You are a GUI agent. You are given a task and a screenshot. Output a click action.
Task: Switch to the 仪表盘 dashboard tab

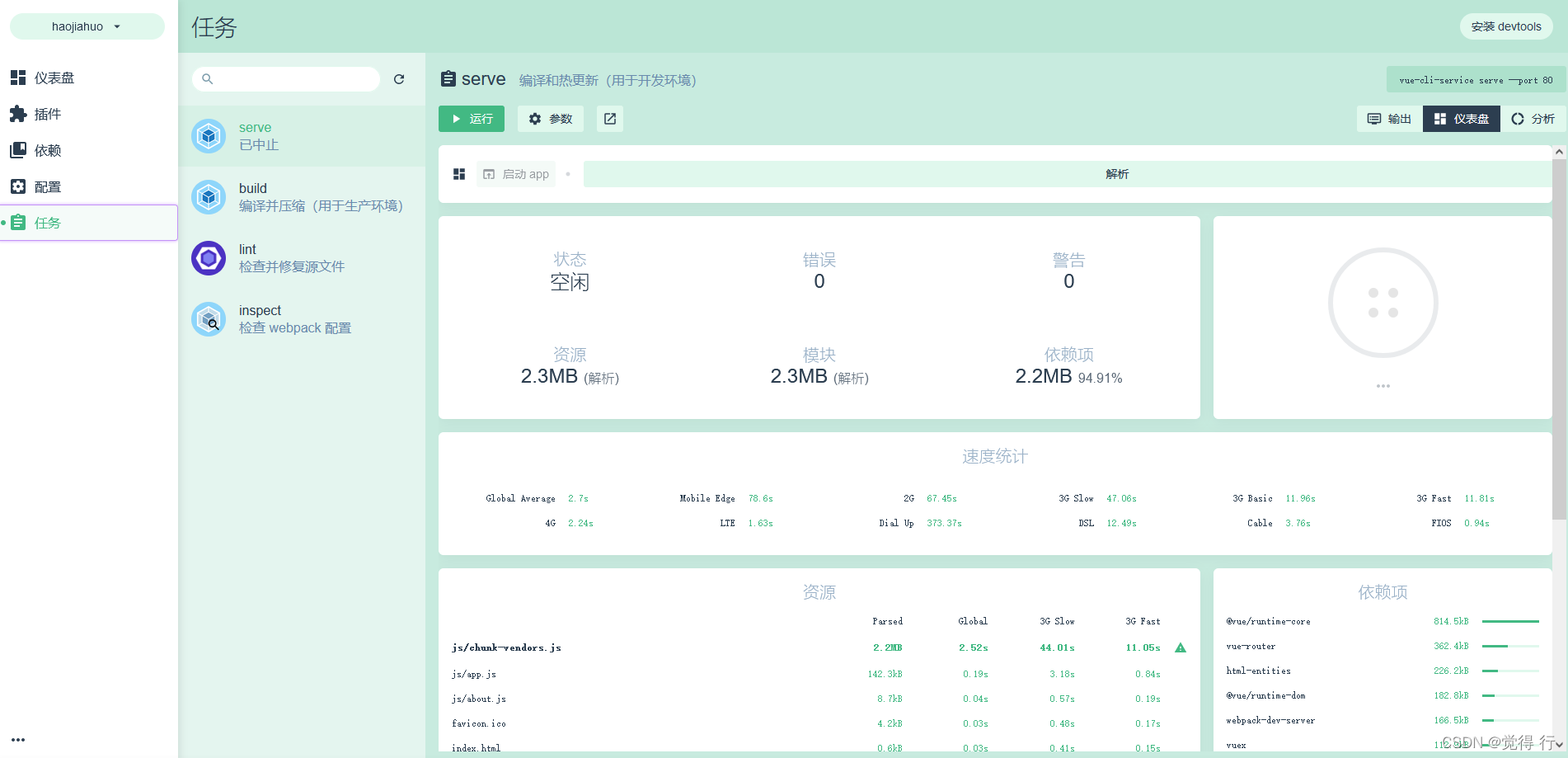point(1462,119)
